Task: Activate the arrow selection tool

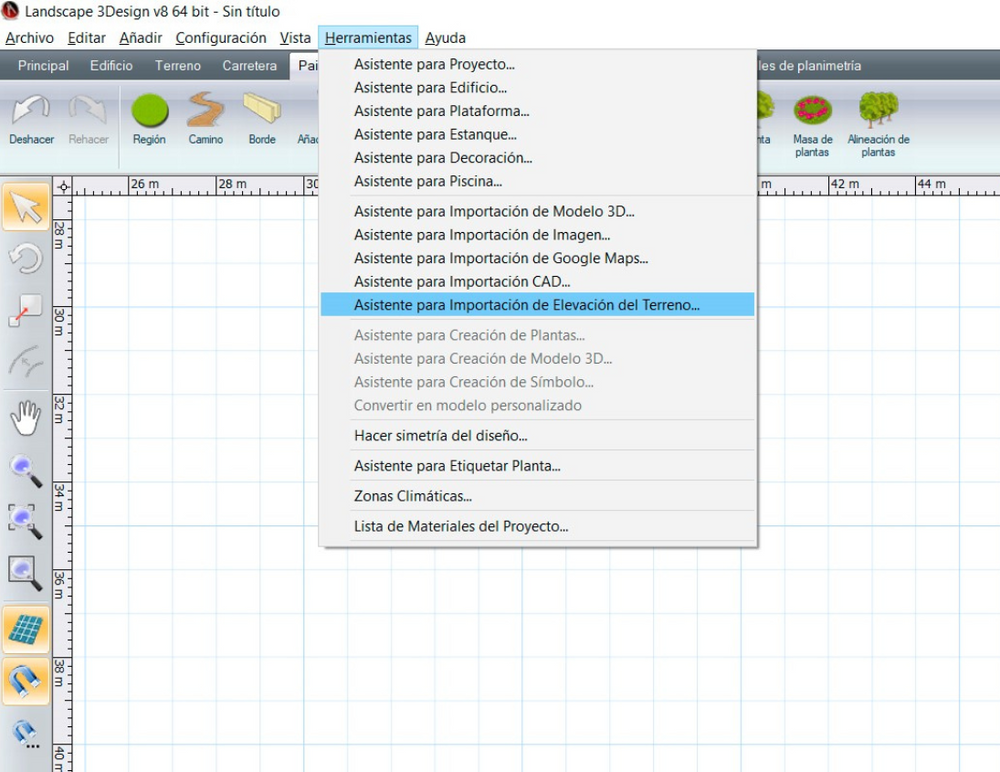Action: (25, 209)
